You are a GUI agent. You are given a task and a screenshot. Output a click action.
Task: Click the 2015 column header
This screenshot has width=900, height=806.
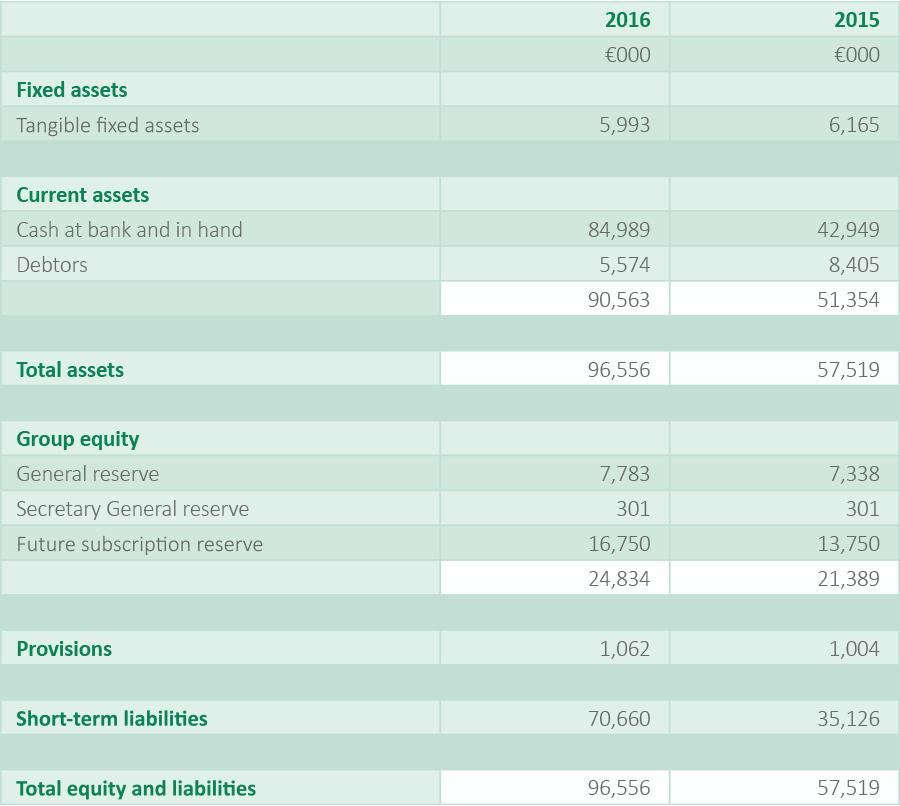(x=857, y=20)
